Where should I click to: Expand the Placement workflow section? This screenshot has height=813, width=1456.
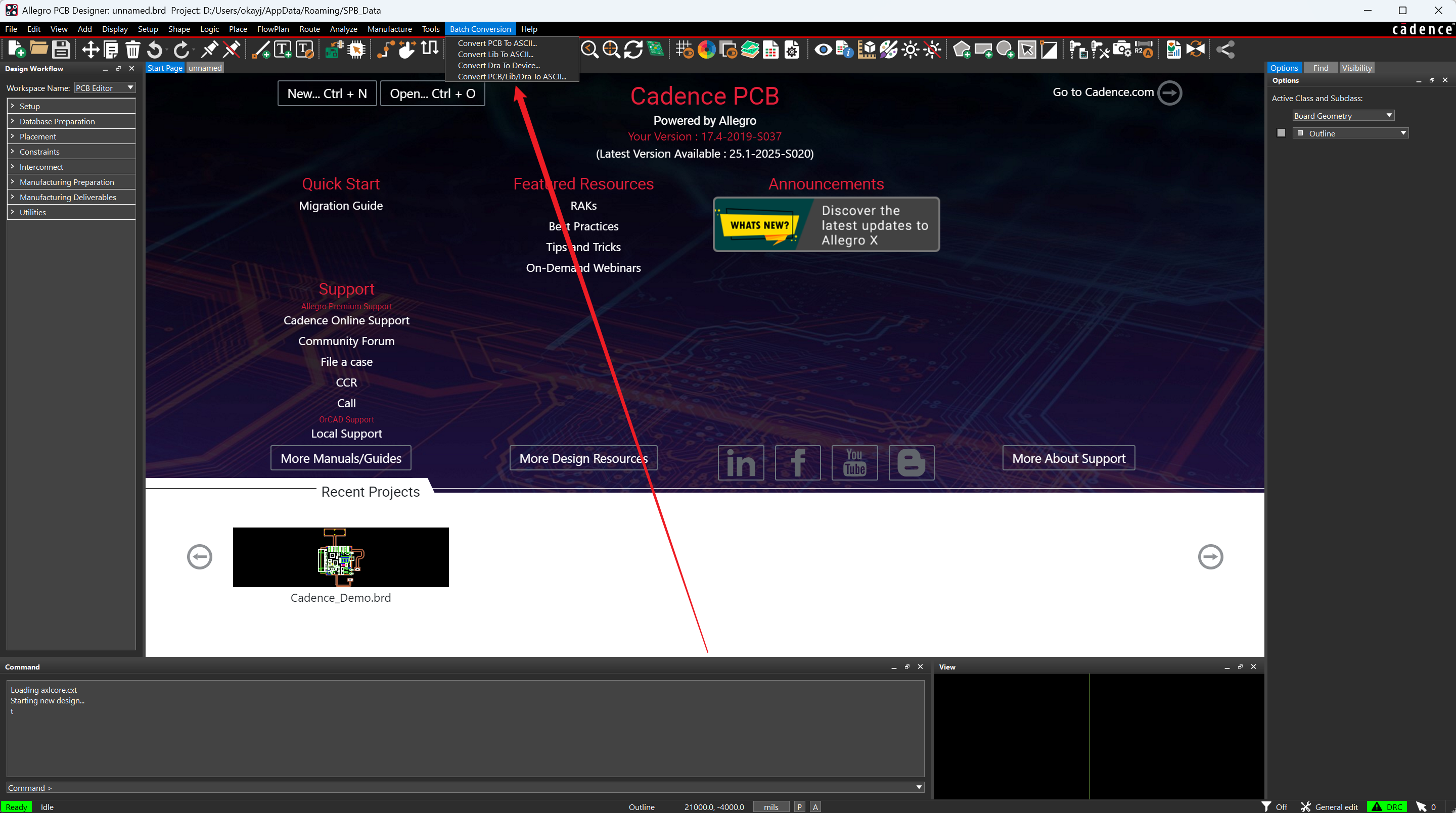click(71, 137)
